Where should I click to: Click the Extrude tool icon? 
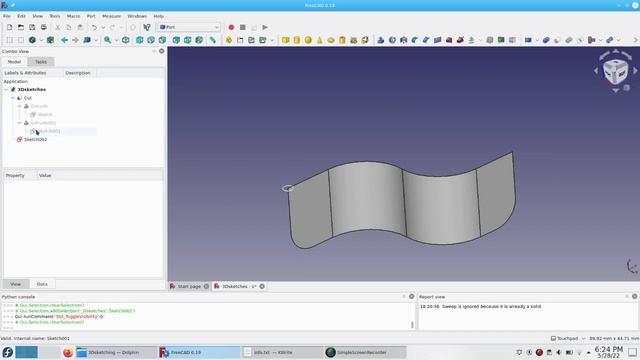[381, 40]
